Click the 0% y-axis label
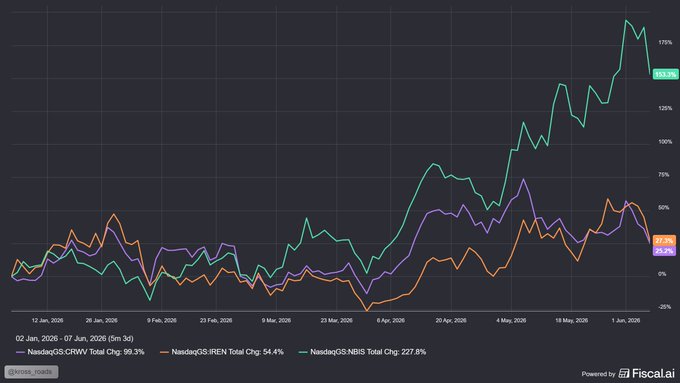Screen dimensions: 680x383 662,274
